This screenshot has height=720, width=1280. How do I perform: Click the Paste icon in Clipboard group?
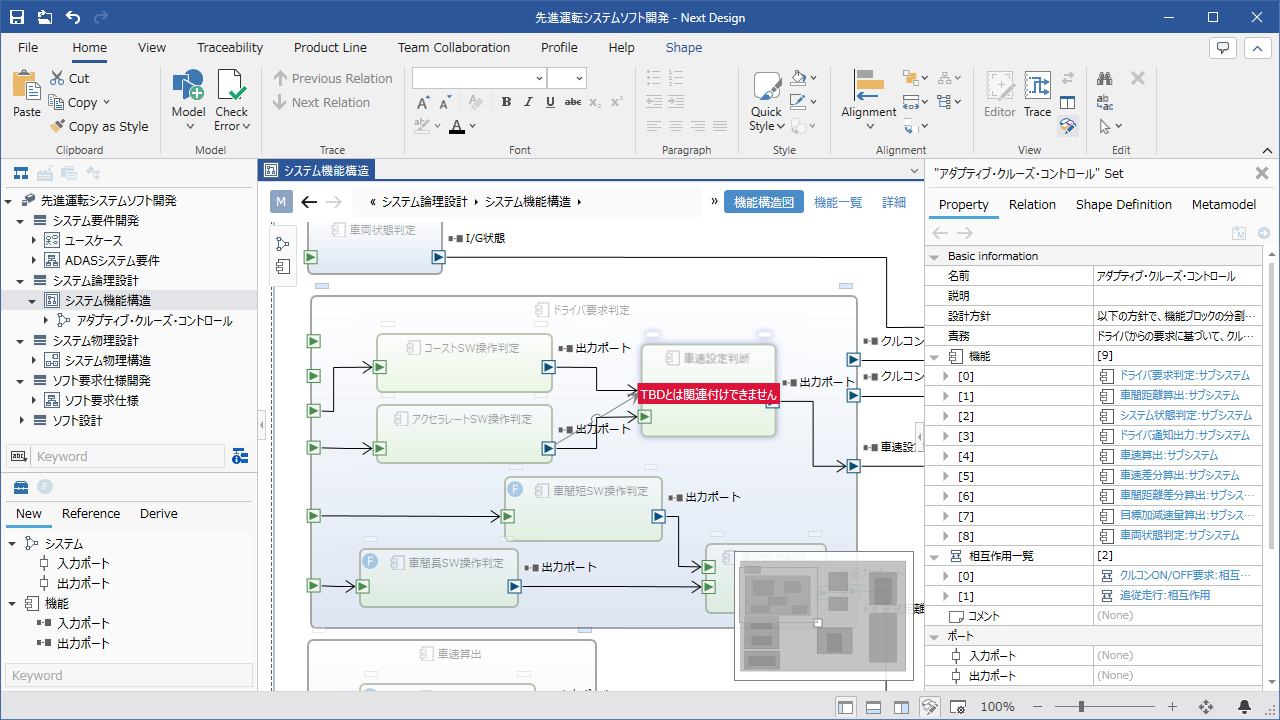tap(27, 86)
